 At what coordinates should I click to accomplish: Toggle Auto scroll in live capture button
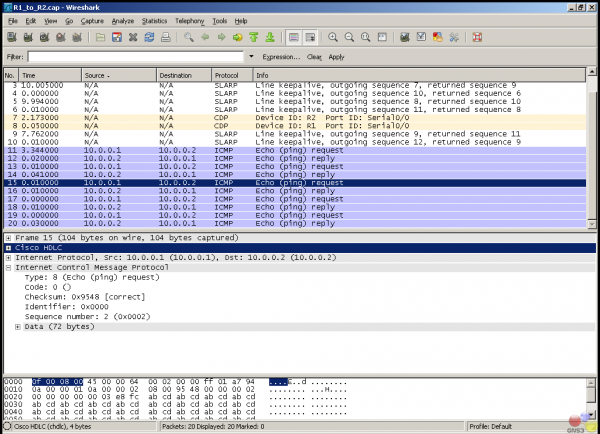coord(311,37)
